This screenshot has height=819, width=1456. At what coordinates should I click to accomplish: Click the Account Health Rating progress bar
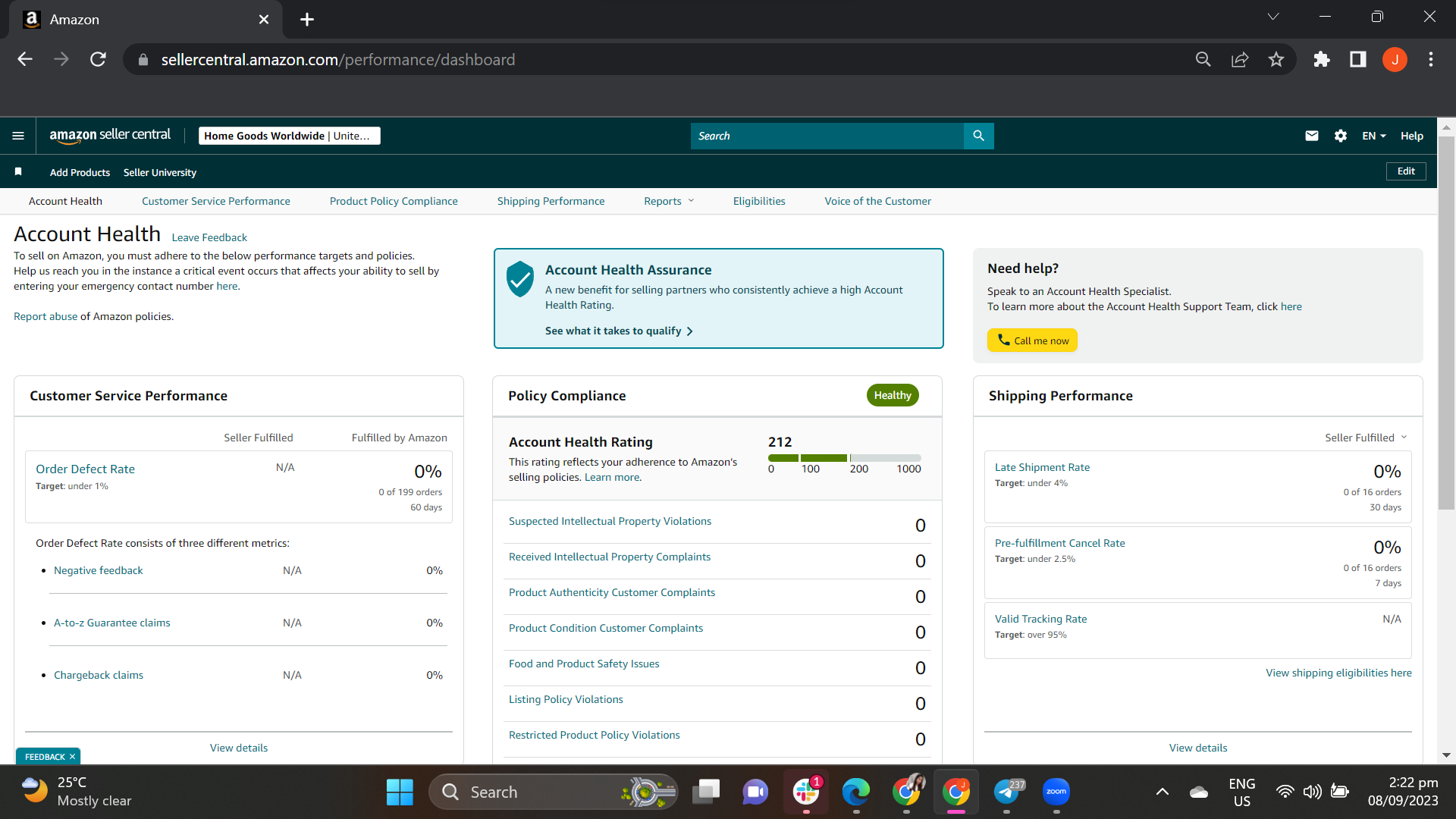844,458
